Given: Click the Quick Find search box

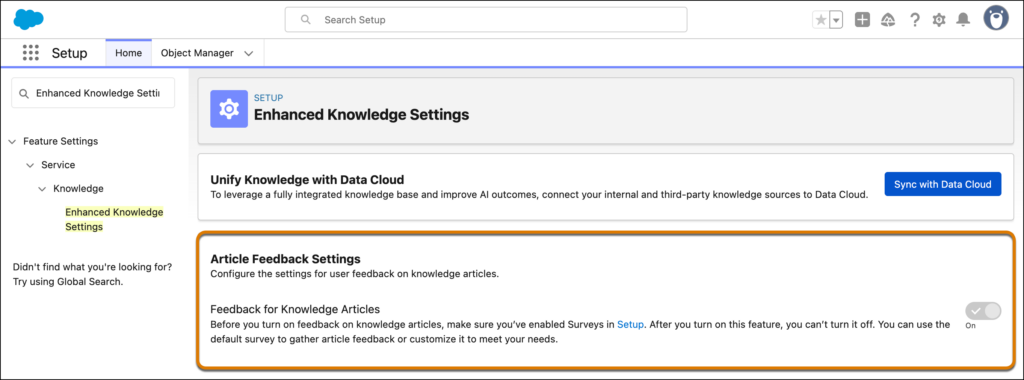Looking at the screenshot, I should click(93, 93).
